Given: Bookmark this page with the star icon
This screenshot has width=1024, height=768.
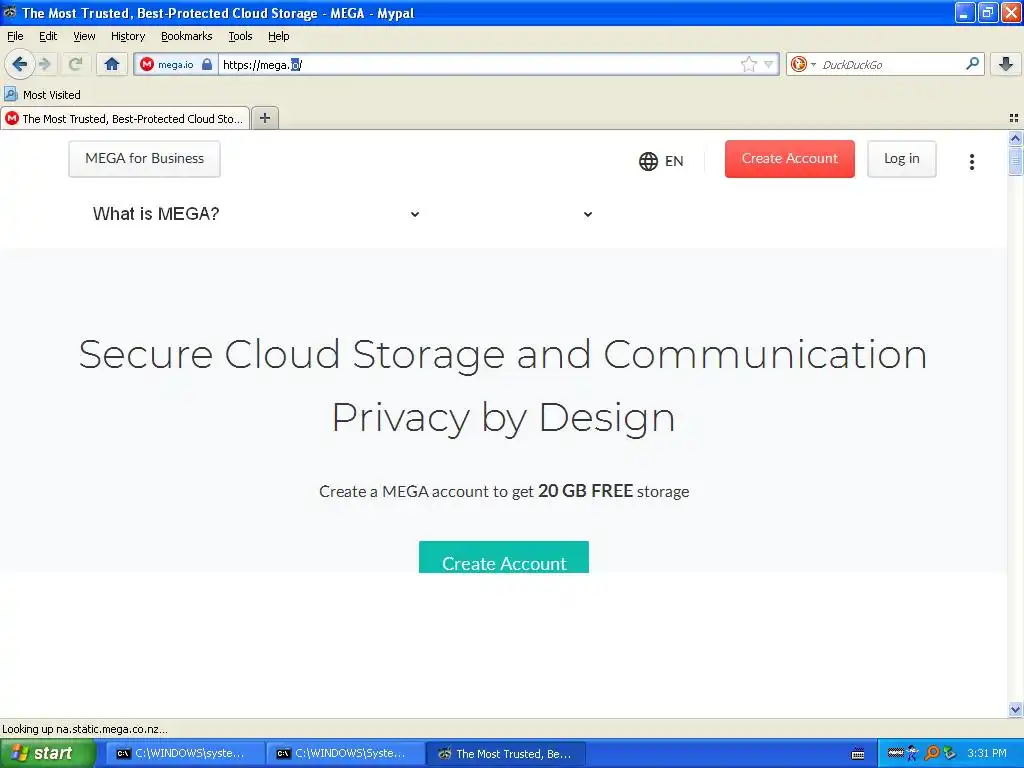Looking at the screenshot, I should [748, 64].
